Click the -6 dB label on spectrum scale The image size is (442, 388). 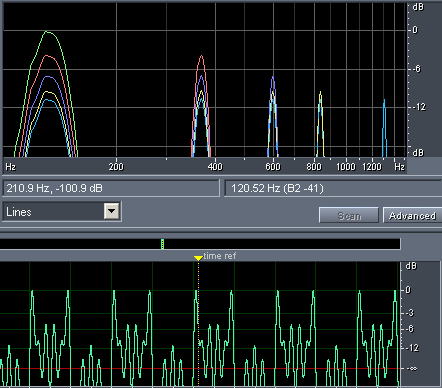pos(416,69)
